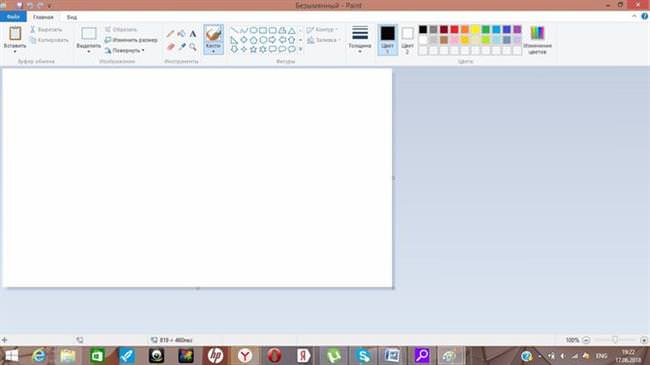Open Edit colors (Изменение цветов) rainbow icon
This screenshot has width=650, height=365.
point(537,33)
